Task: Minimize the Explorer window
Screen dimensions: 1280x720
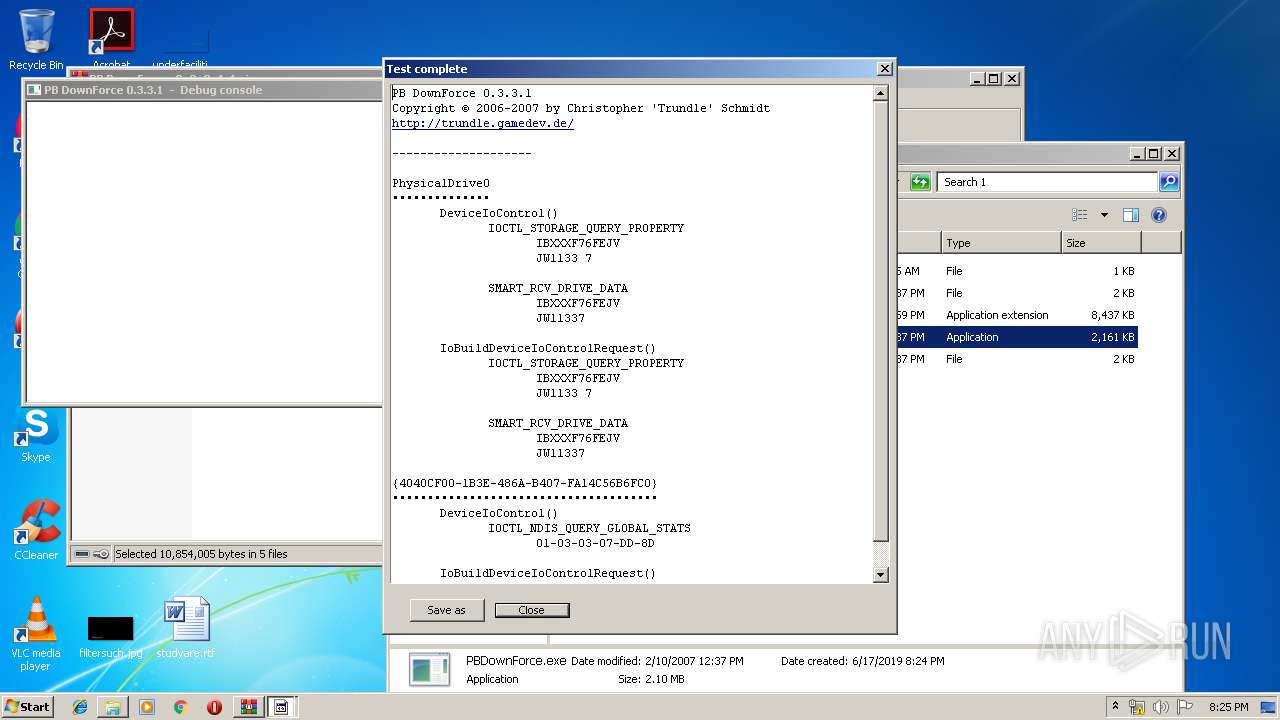Action: tap(1138, 154)
